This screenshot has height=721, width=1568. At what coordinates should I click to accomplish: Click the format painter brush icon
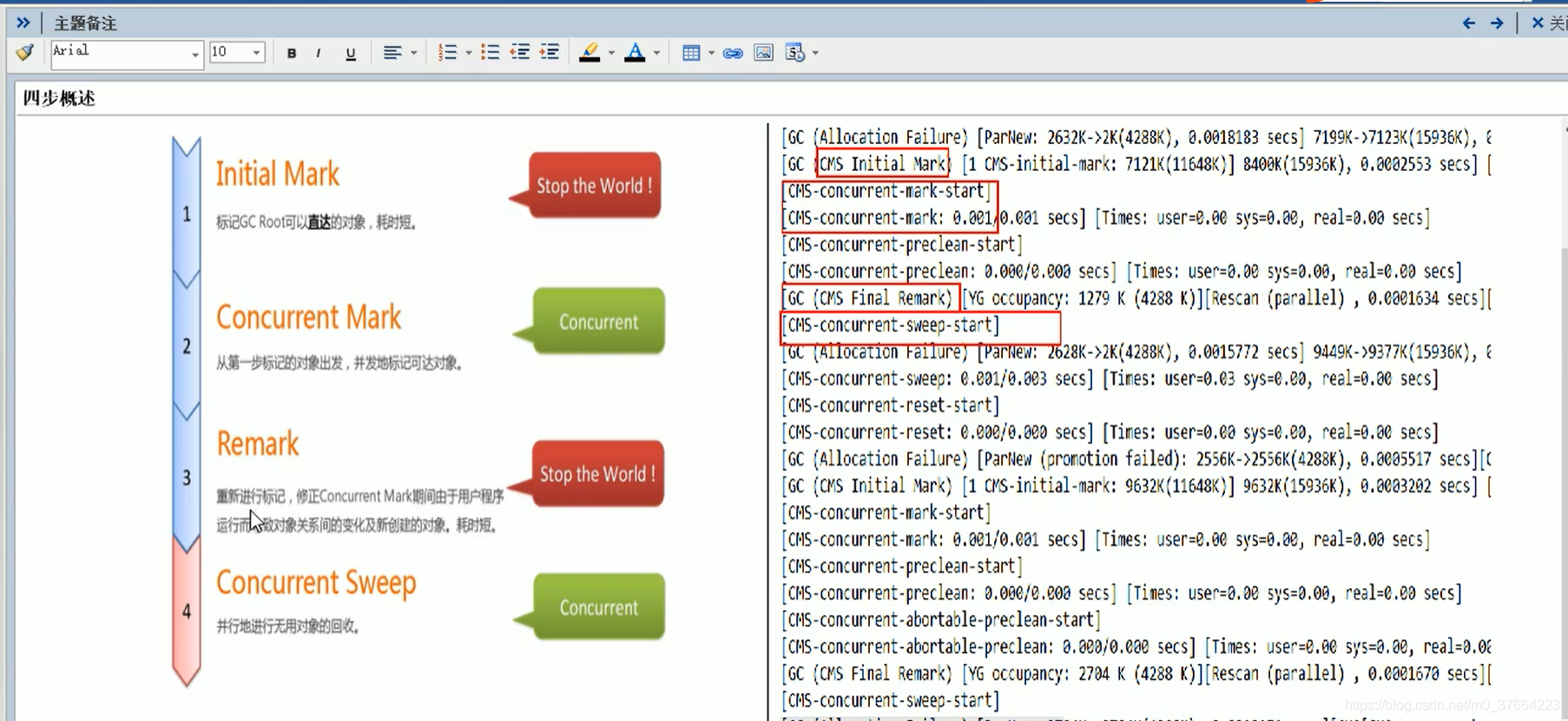pyautogui.click(x=25, y=53)
